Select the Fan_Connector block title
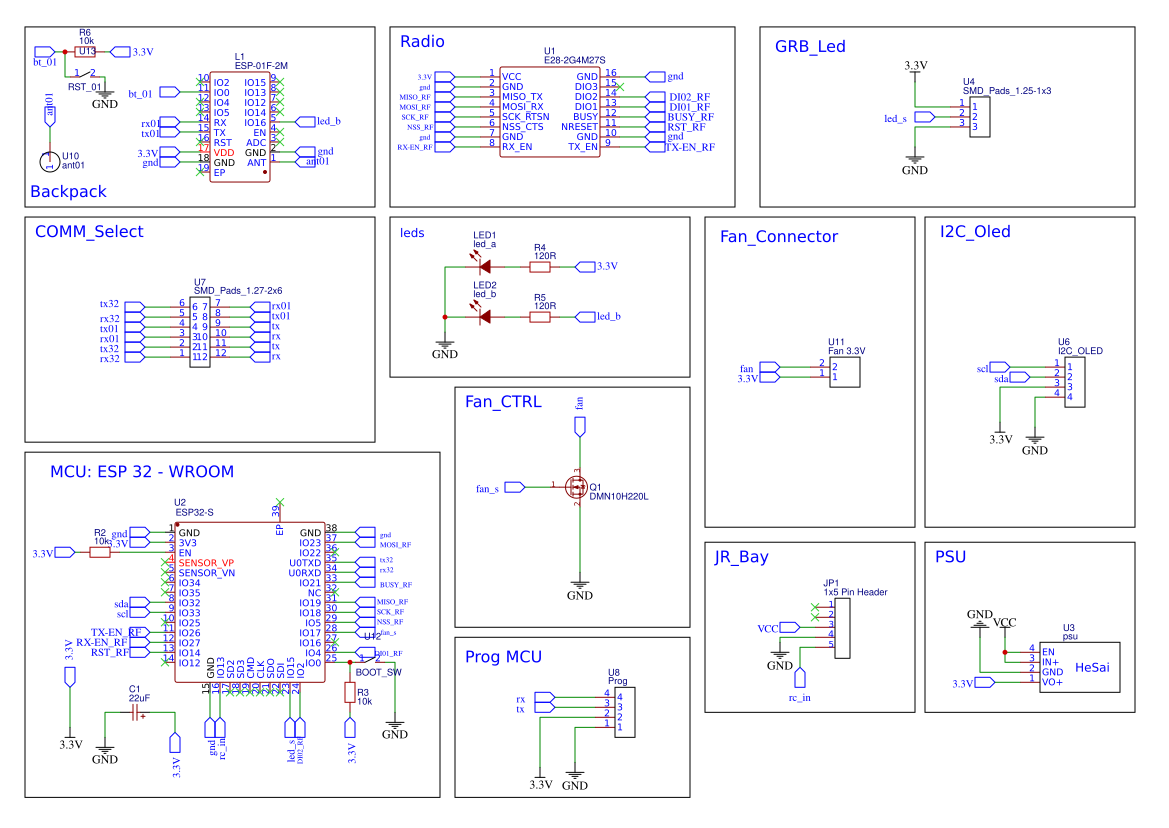The image size is (1169, 828). [779, 237]
